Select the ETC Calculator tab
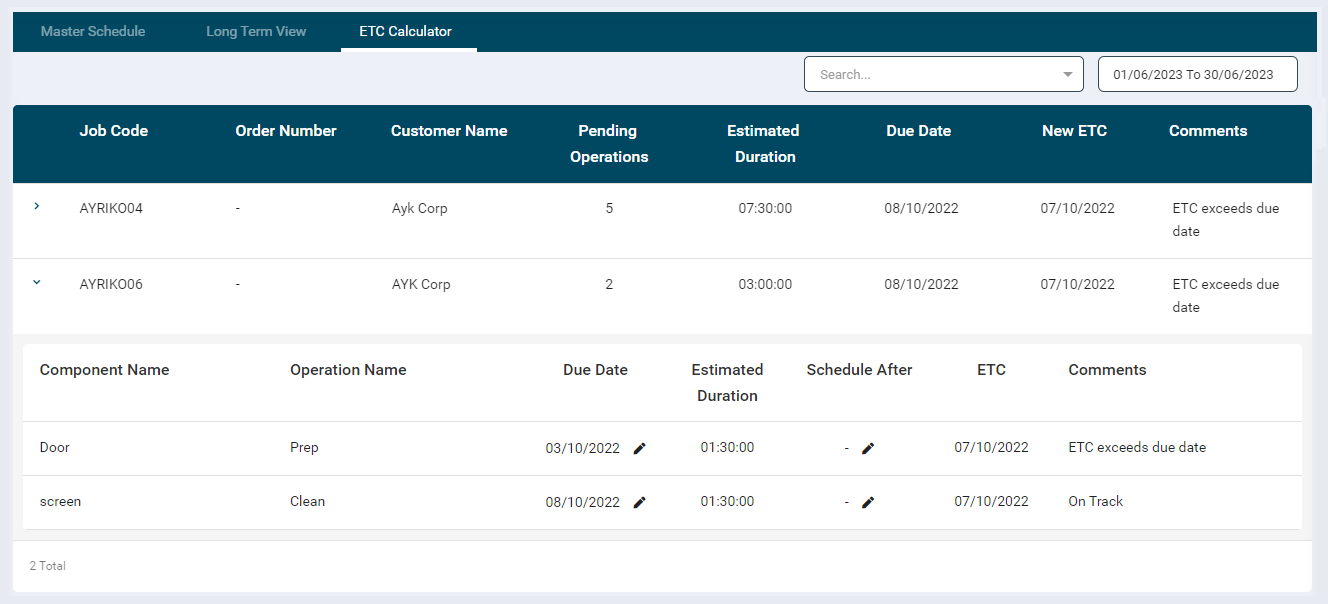Image resolution: width=1328 pixels, height=604 pixels. 406,31
